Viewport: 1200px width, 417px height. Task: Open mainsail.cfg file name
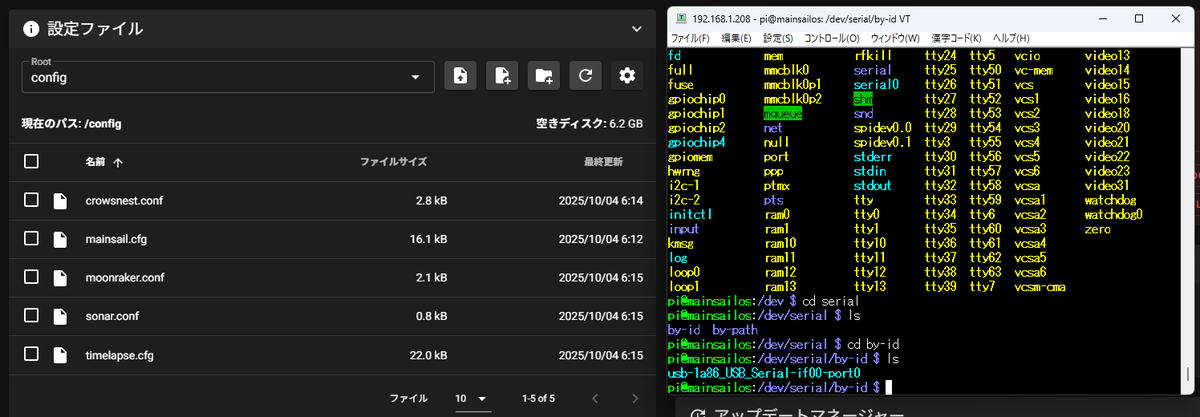116,239
